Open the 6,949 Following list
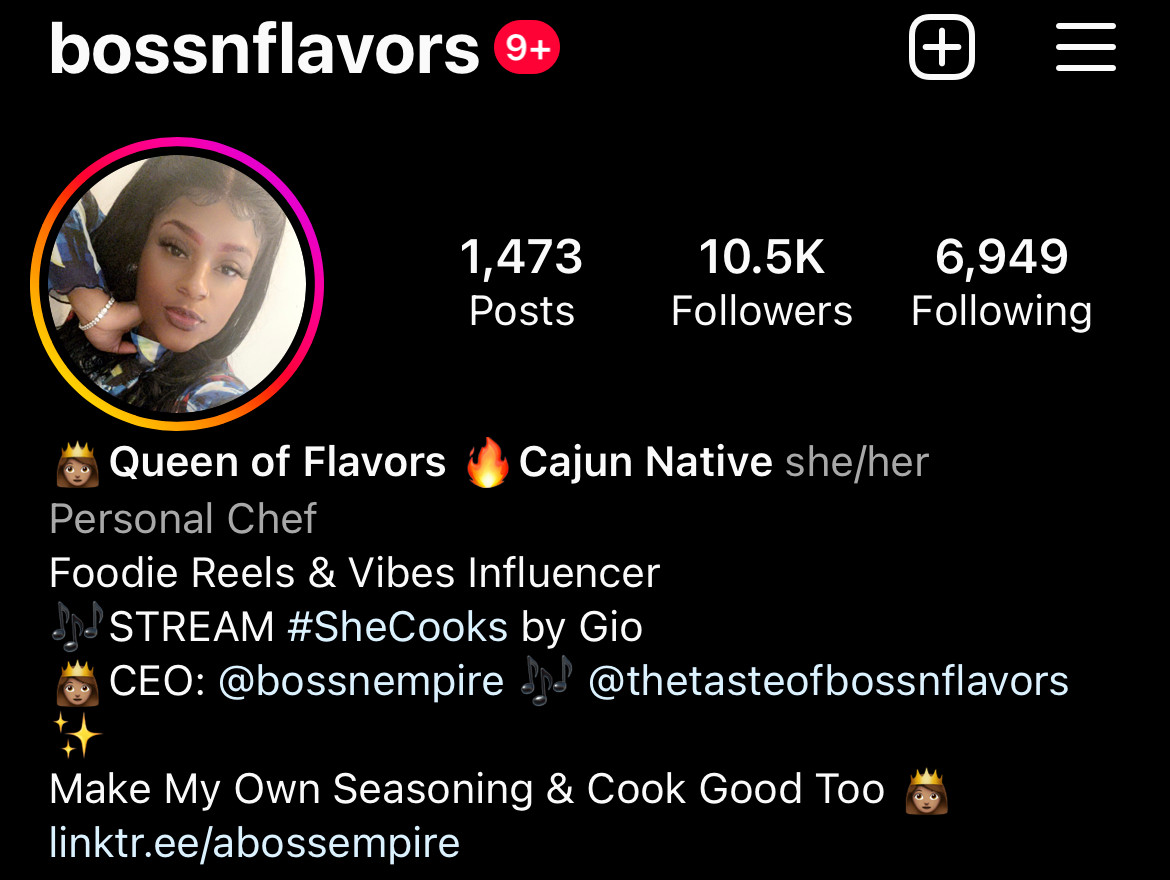This screenshot has height=880, width=1170. click(x=1001, y=282)
